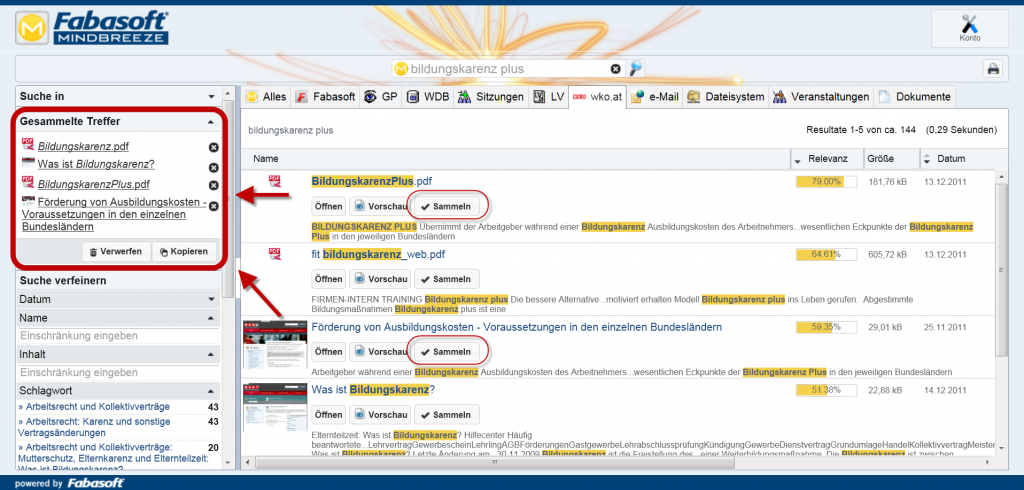Open thumbnail of Förderung von Ausbildungskosten result

274,346
